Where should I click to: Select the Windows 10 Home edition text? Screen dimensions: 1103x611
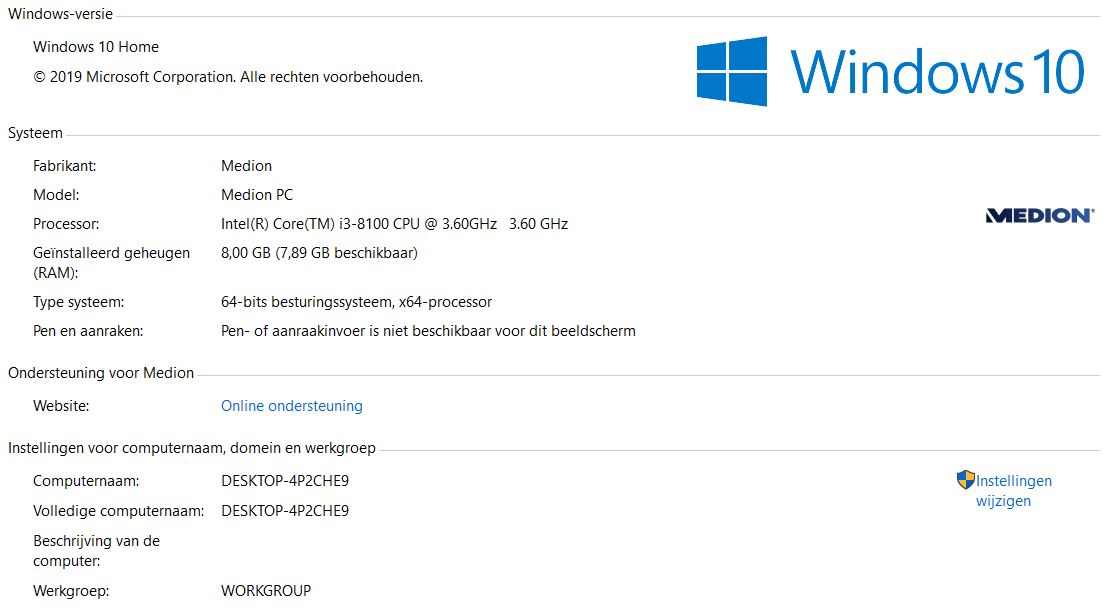pos(96,47)
